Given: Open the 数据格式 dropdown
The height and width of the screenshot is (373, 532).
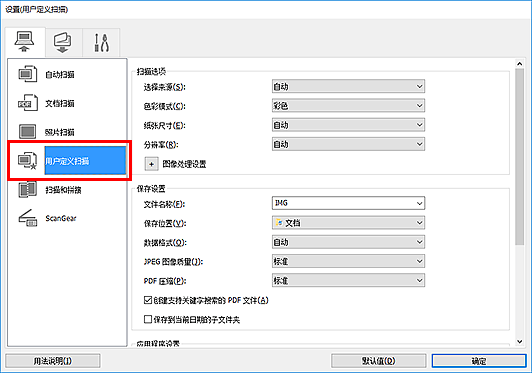Looking at the screenshot, I should tap(348, 242).
